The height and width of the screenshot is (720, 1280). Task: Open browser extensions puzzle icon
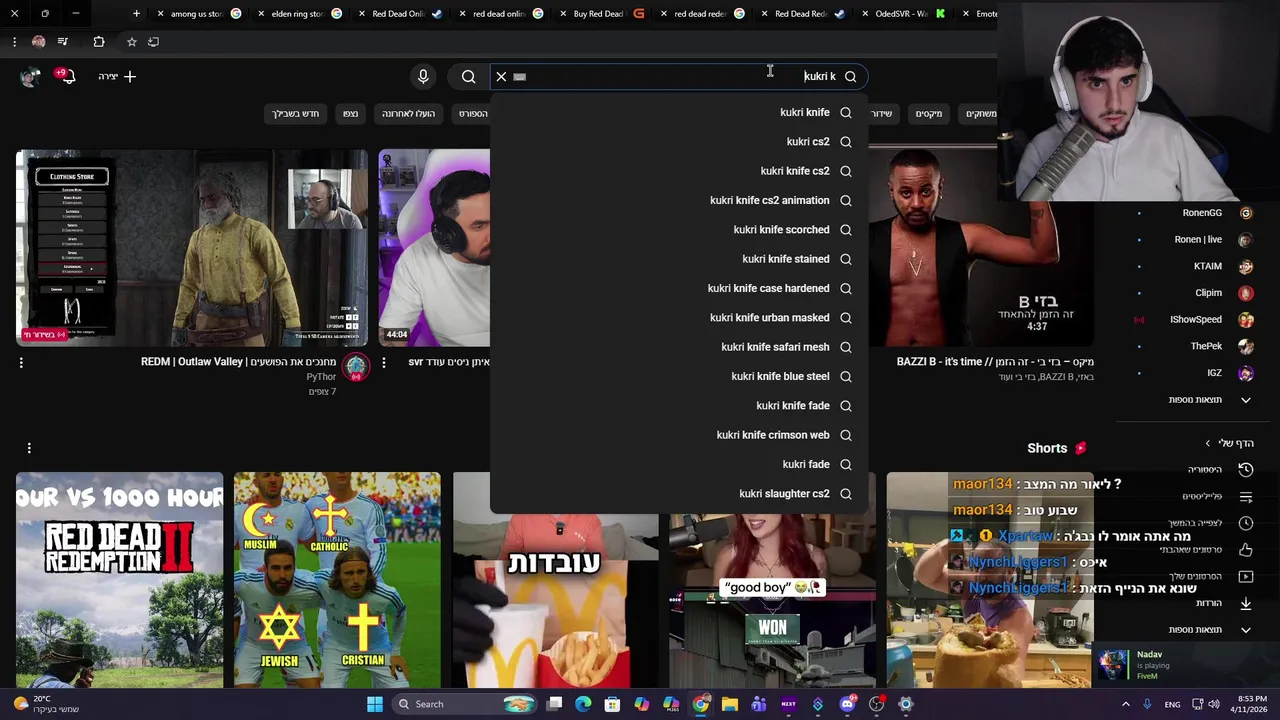pyautogui.click(x=98, y=42)
